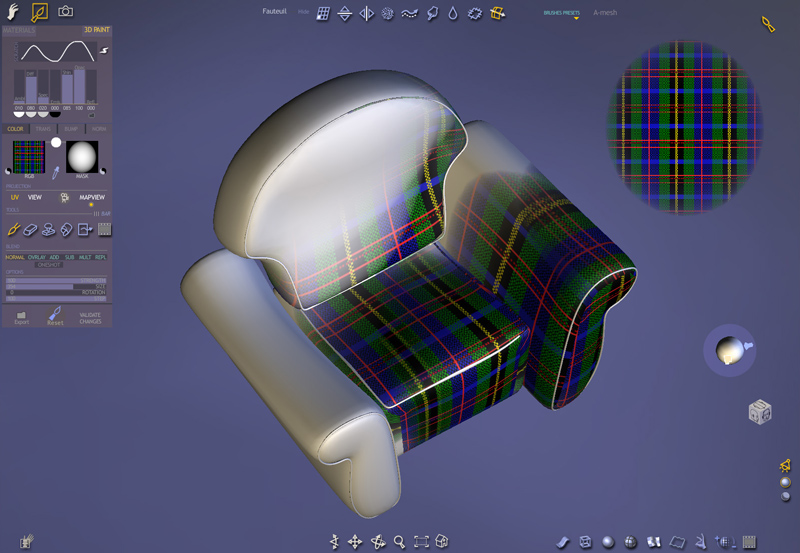Select the wave curve icon in top toolbar
The width and height of the screenshot is (800, 553).
[x=410, y=14]
